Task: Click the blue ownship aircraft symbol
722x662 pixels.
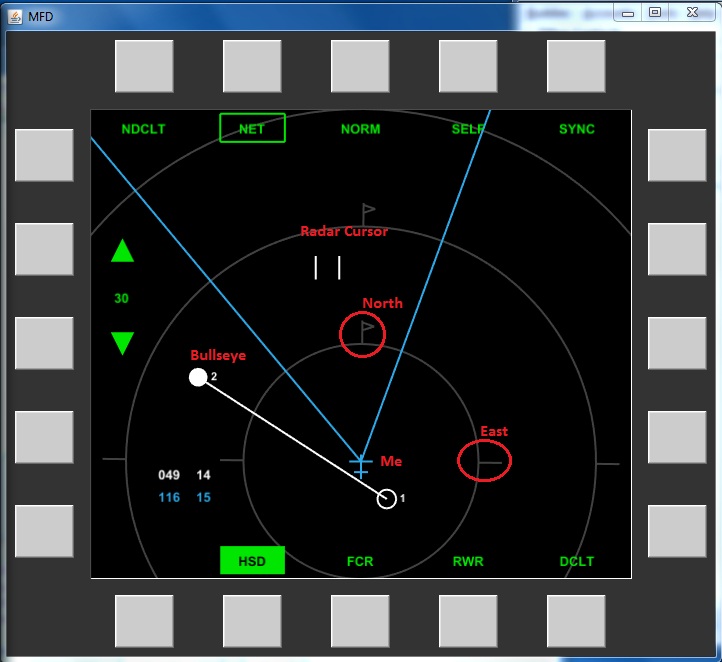Action: coord(361,466)
